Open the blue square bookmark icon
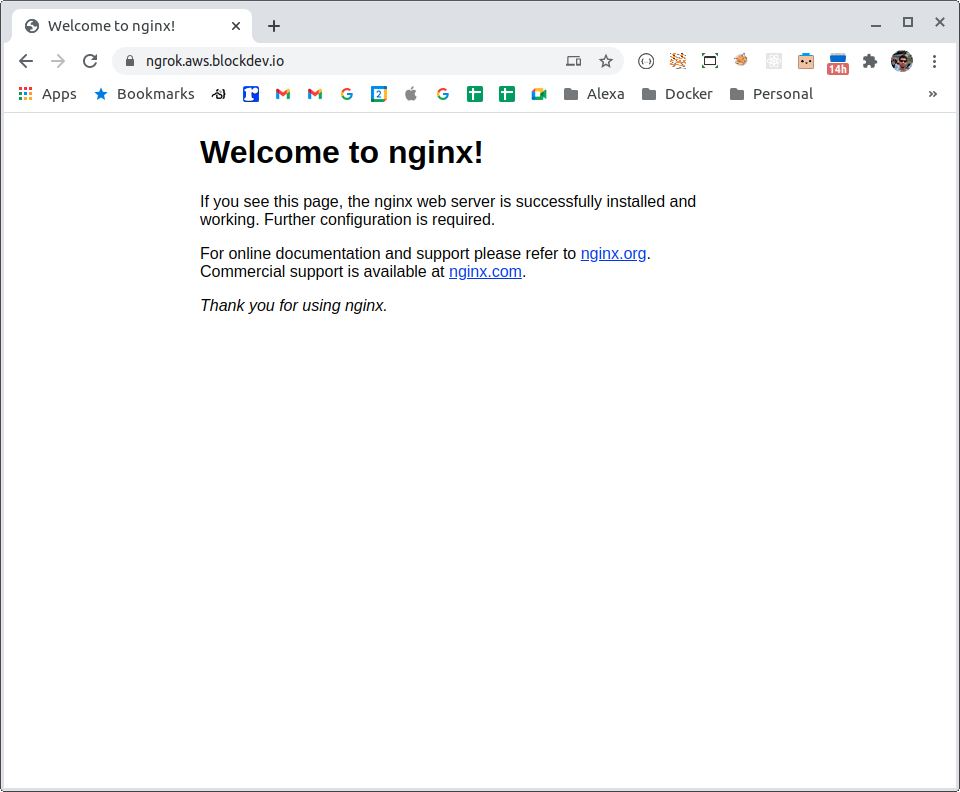This screenshot has height=792, width=960. (251, 94)
